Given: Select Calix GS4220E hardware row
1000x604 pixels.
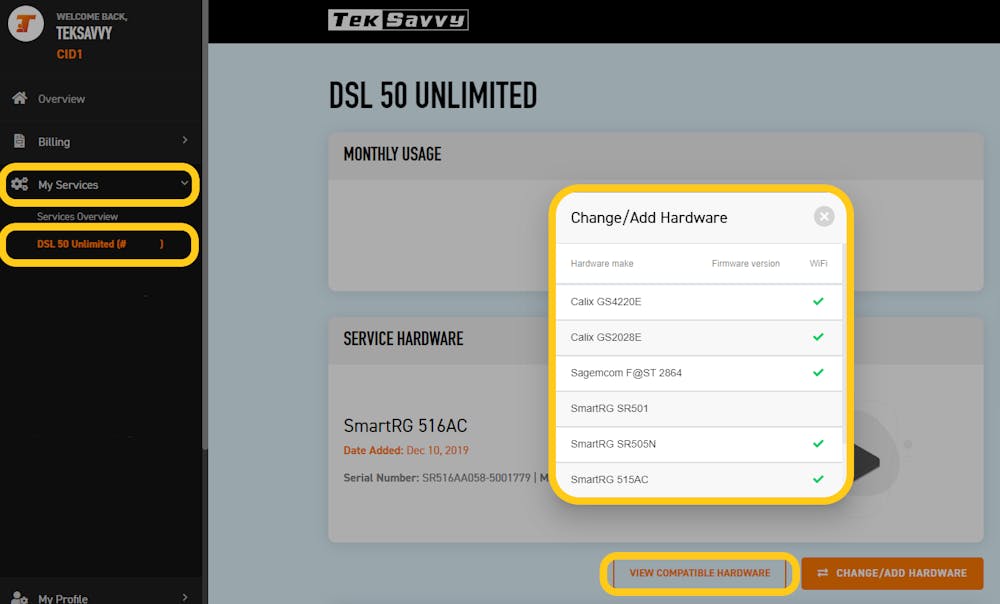Looking at the screenshot, I should click(x=699, y=302).
